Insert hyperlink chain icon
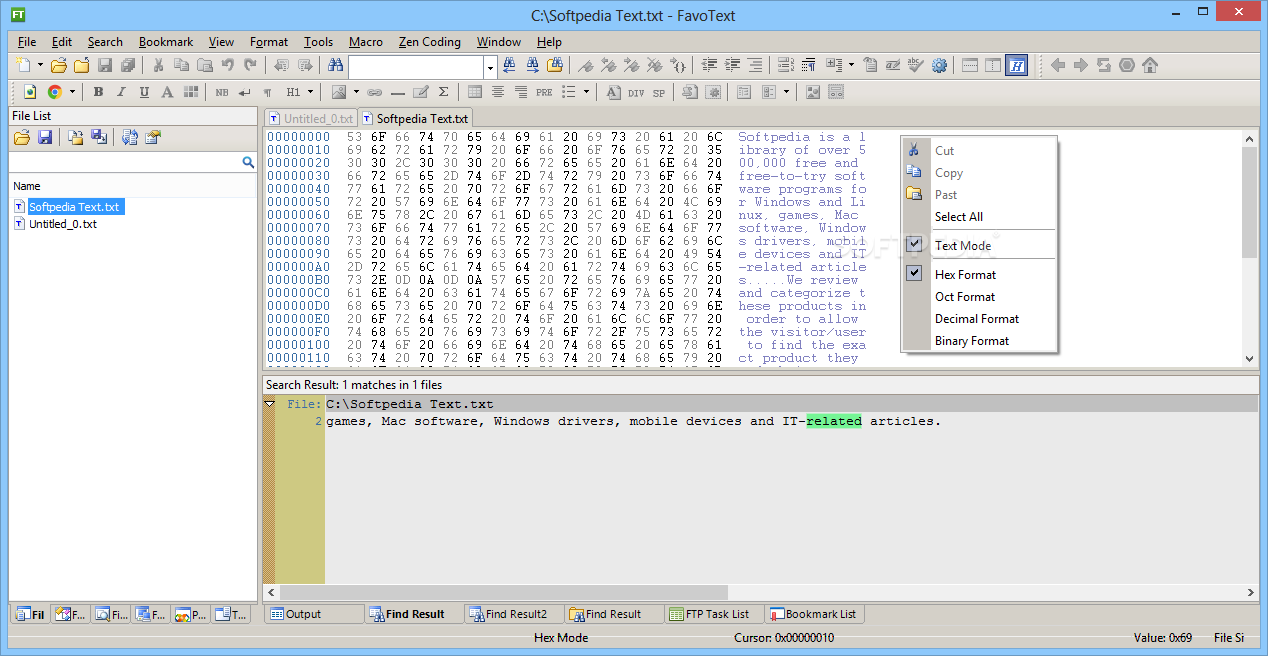1268x656 pixels. [x=375, y=92]
